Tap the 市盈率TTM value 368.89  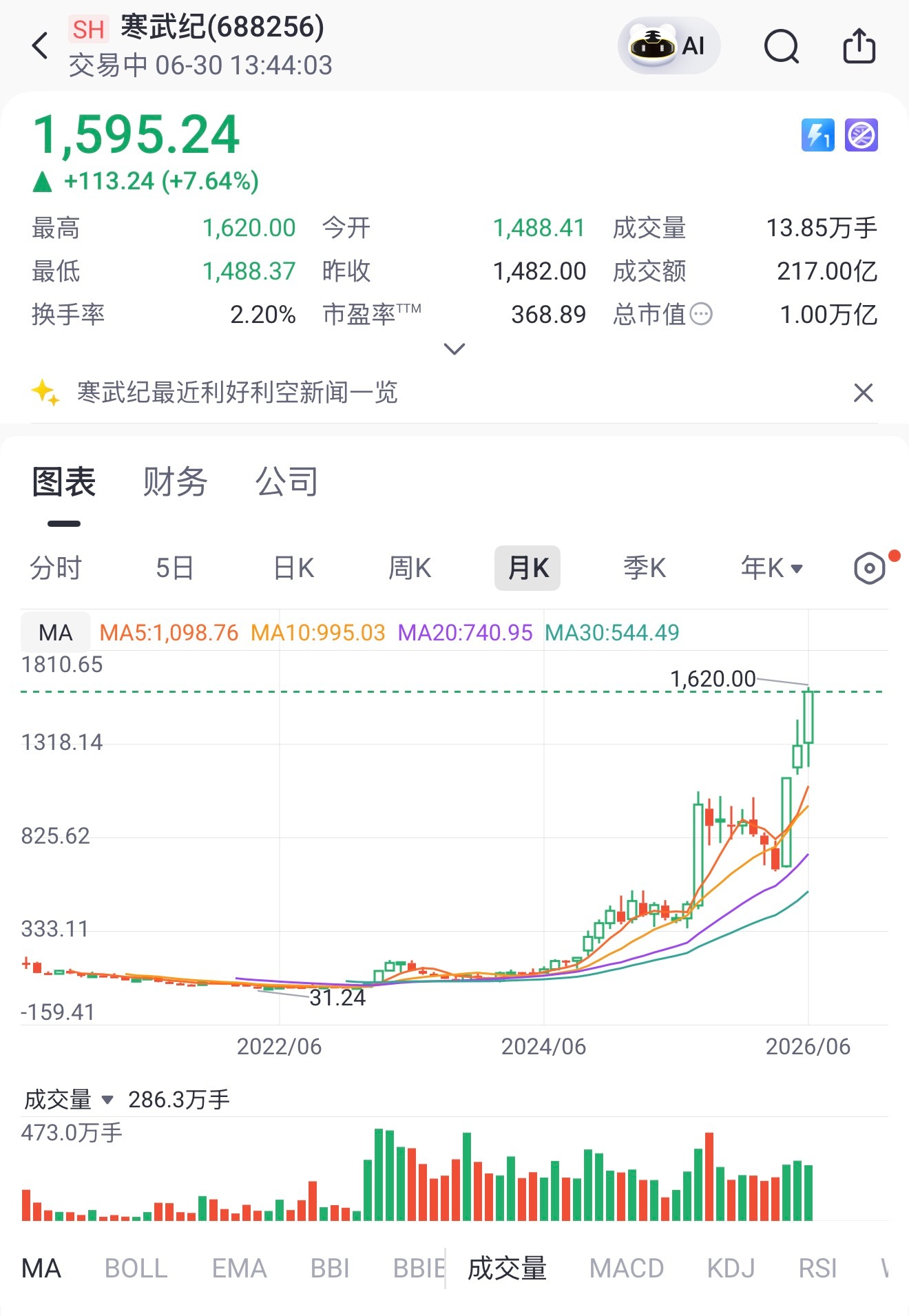pyautogui.click(x=548, y=315)
